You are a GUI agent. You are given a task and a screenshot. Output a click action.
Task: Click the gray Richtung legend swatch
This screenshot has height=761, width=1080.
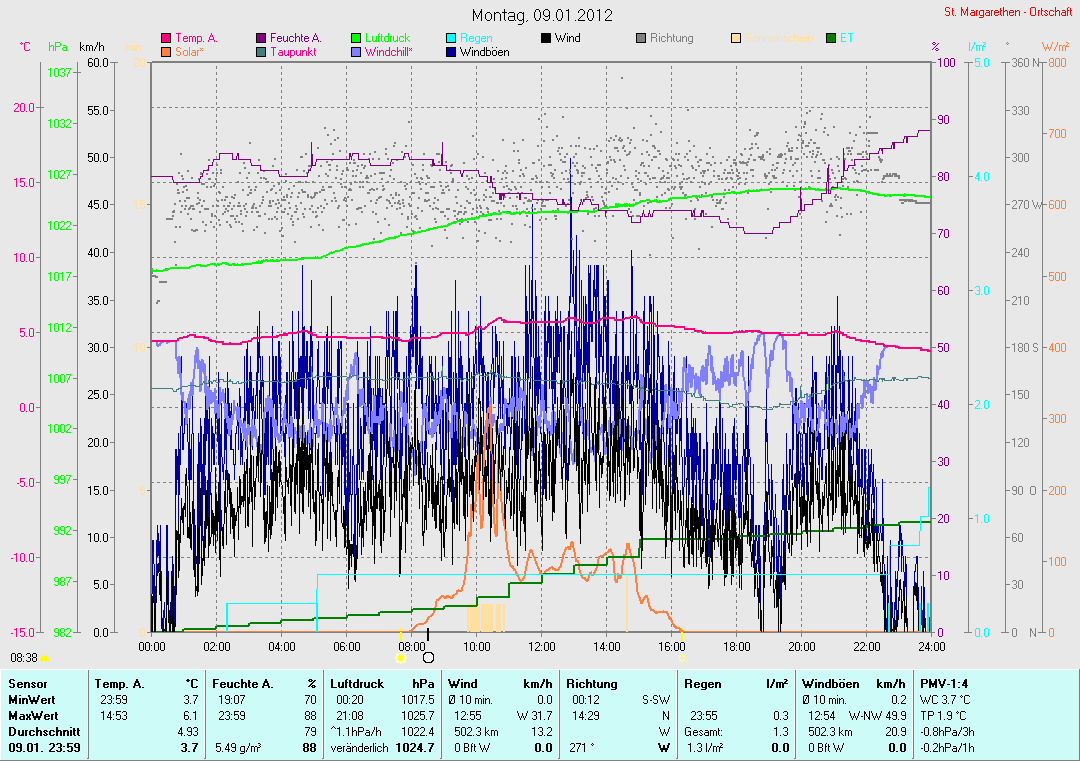pos(641,39)
